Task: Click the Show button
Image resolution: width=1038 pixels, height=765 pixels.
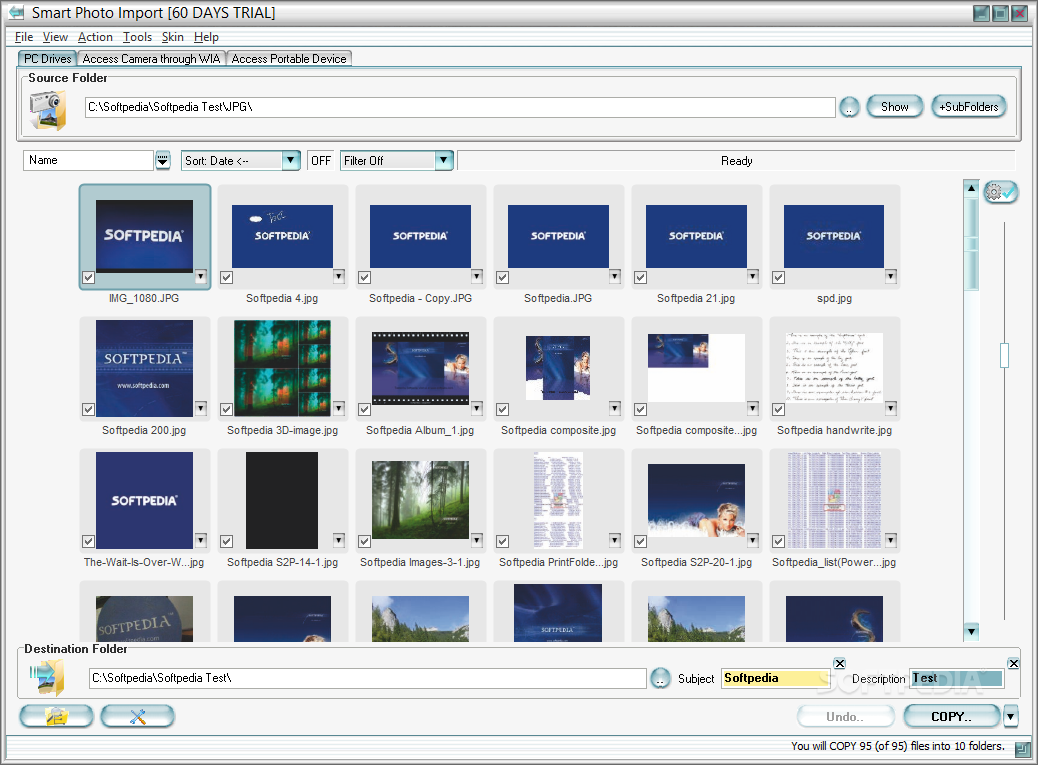Action: coord(894,107)
